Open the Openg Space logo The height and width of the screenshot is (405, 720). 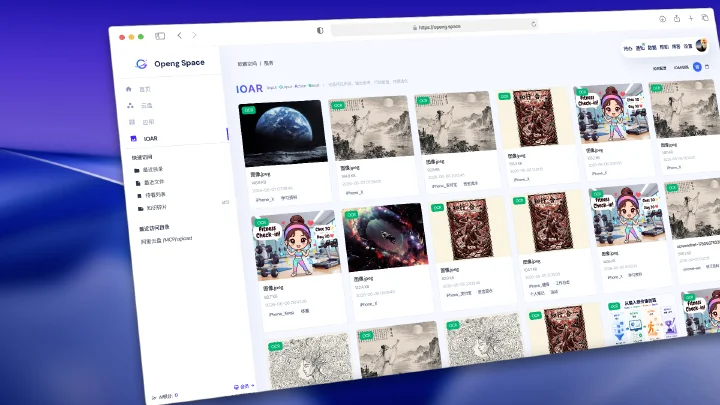click(x=170, y=63)
